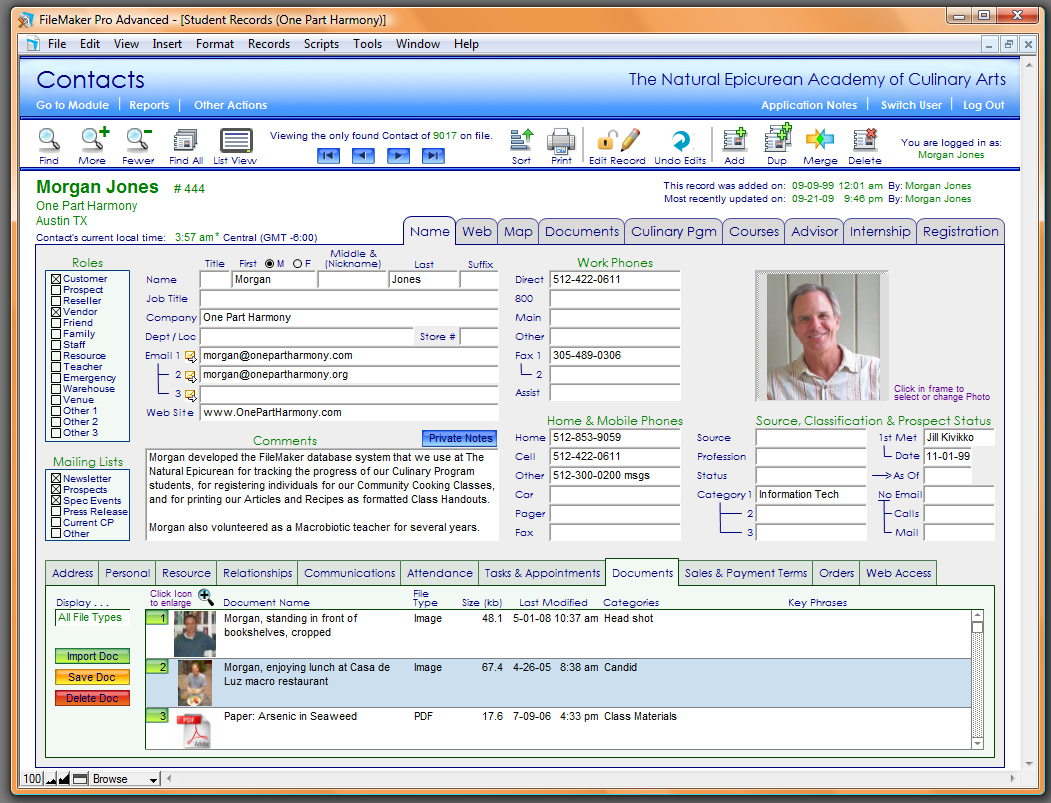This screenshot has width=1051, height=803.
Task: Click the zoom-in mountains icon in status bar
Action: (64, 779)
